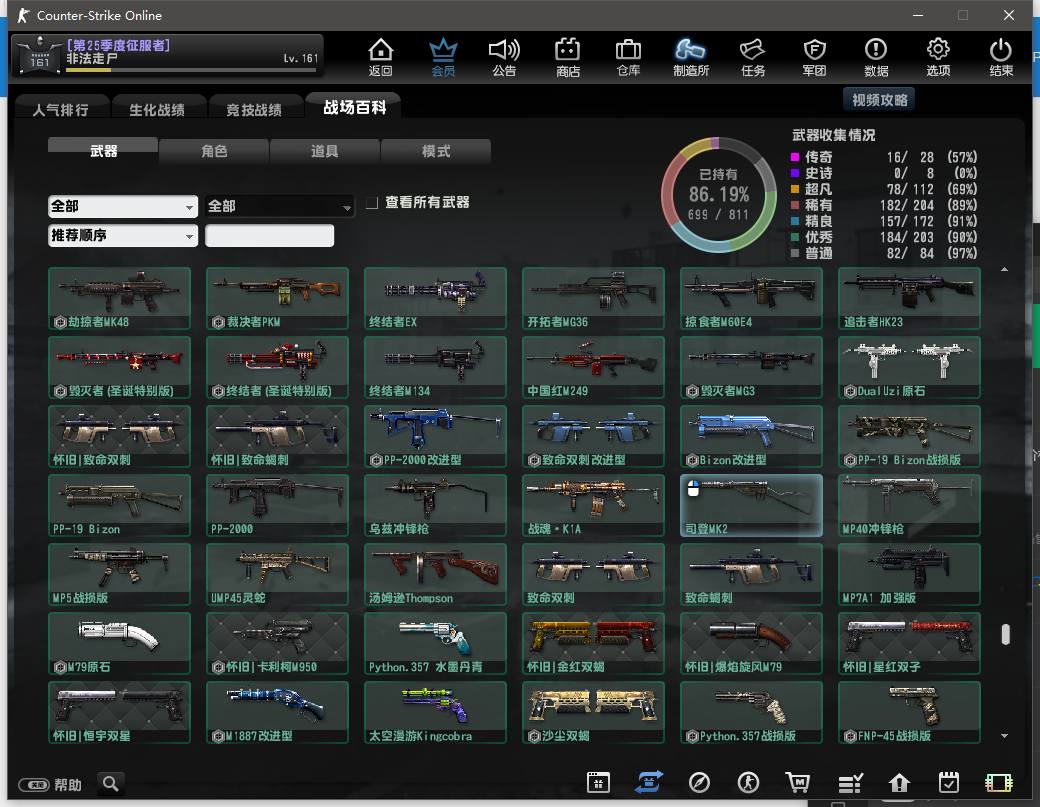Click the magnifier search icon beside 帮助
The height and width of the screenshot is (807, 1040).
[x=111, y=784]
